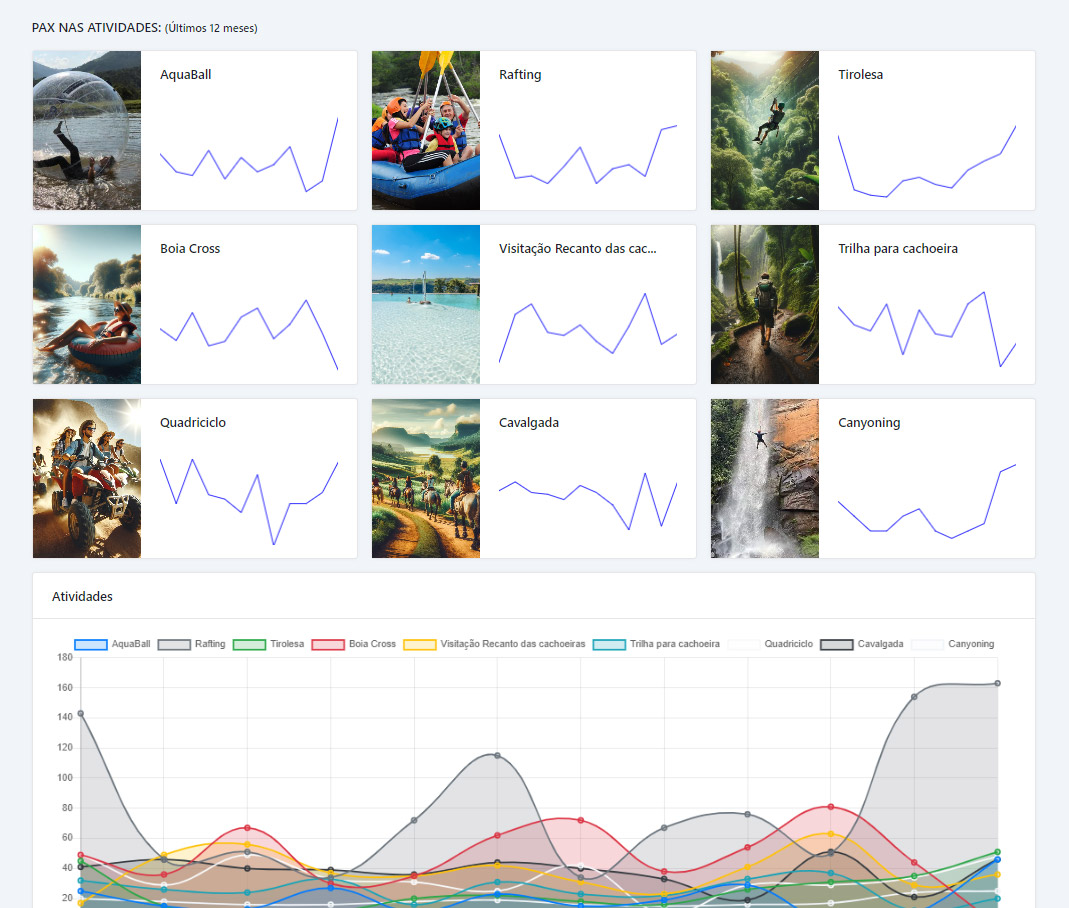Hide the Canyoning series via its legend

pos(970,644)
